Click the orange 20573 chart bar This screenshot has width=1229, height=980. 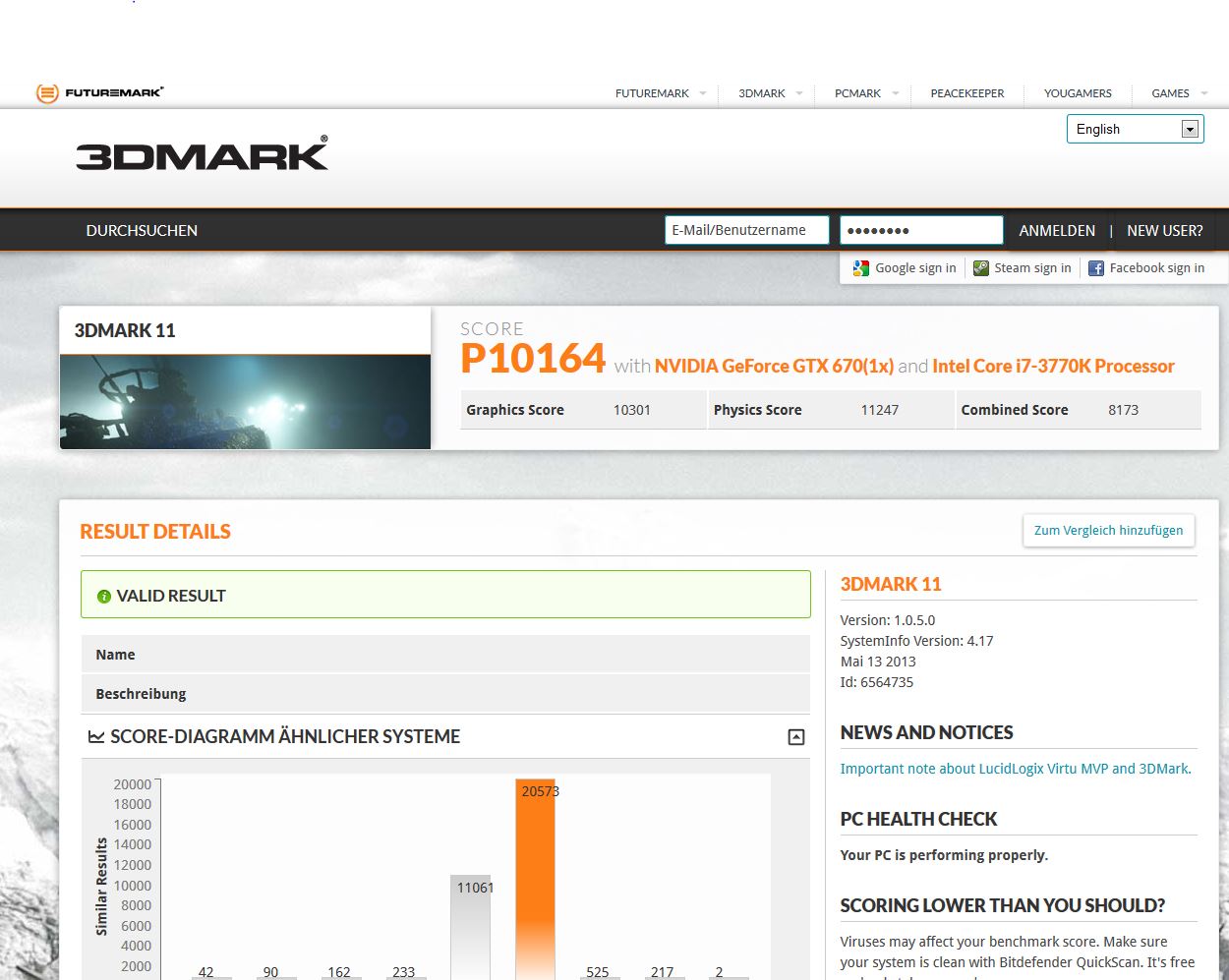[535, 879]
